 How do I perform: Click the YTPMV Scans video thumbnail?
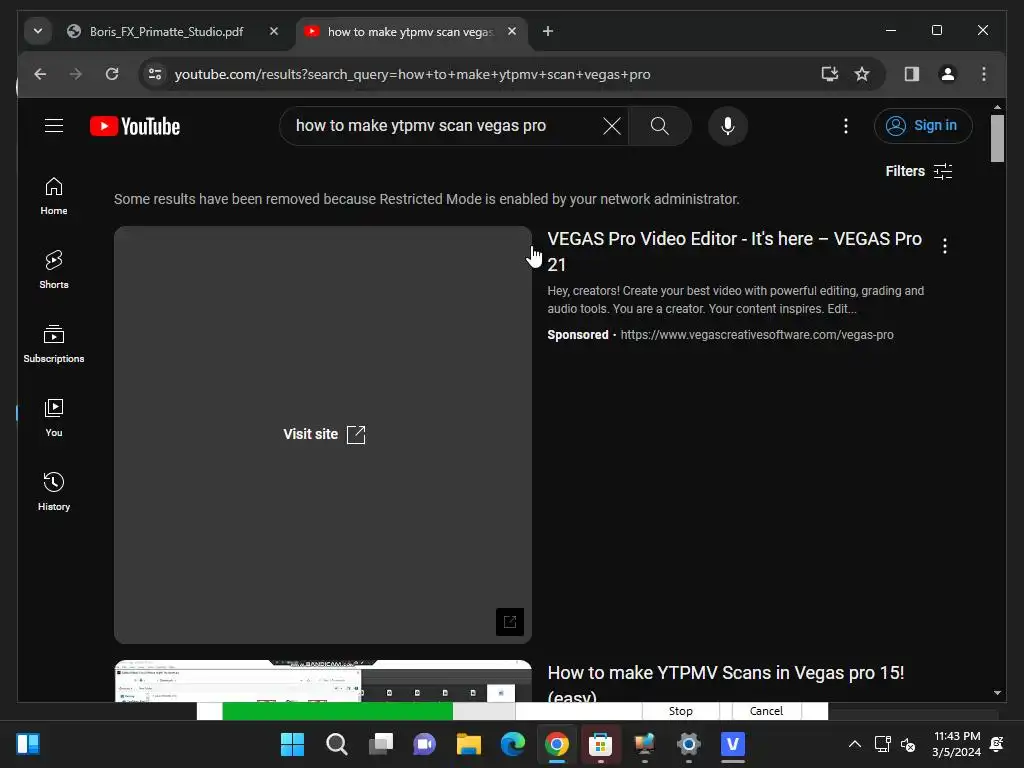pyautogui.click(x=323, y=681)
